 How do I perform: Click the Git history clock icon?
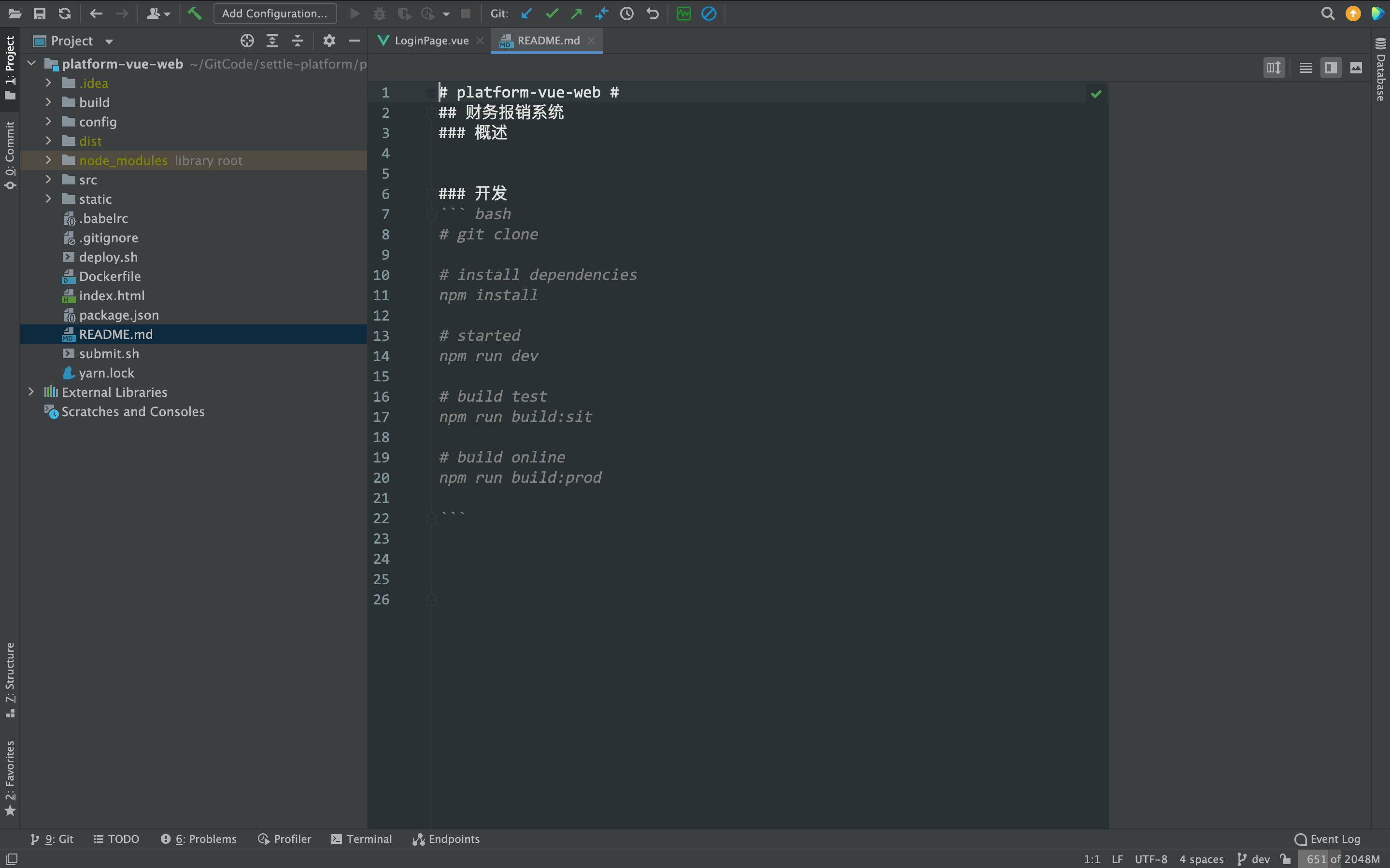click(x=626, y=13)
